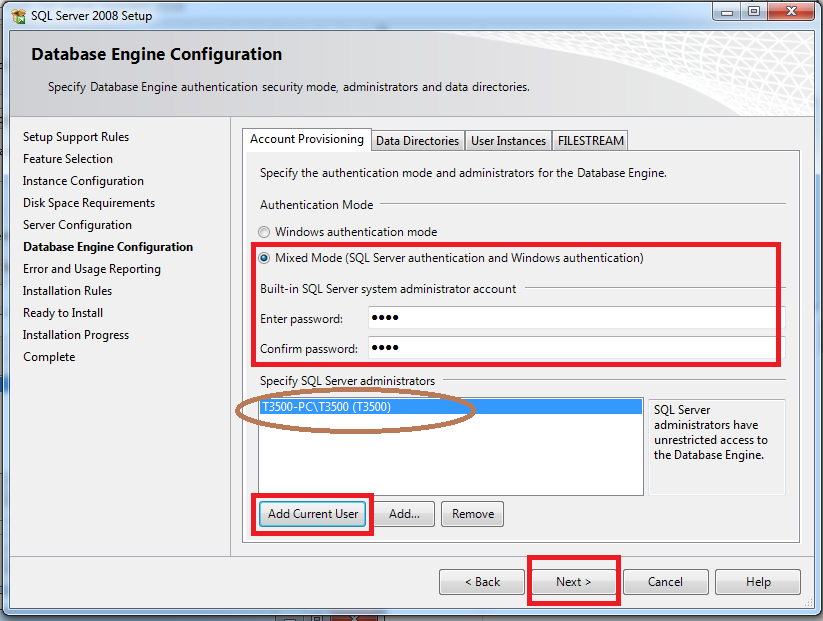Viewport: 823px width, 621px height.
Task: Click the Add Current User button
Action: pos(311,513)
